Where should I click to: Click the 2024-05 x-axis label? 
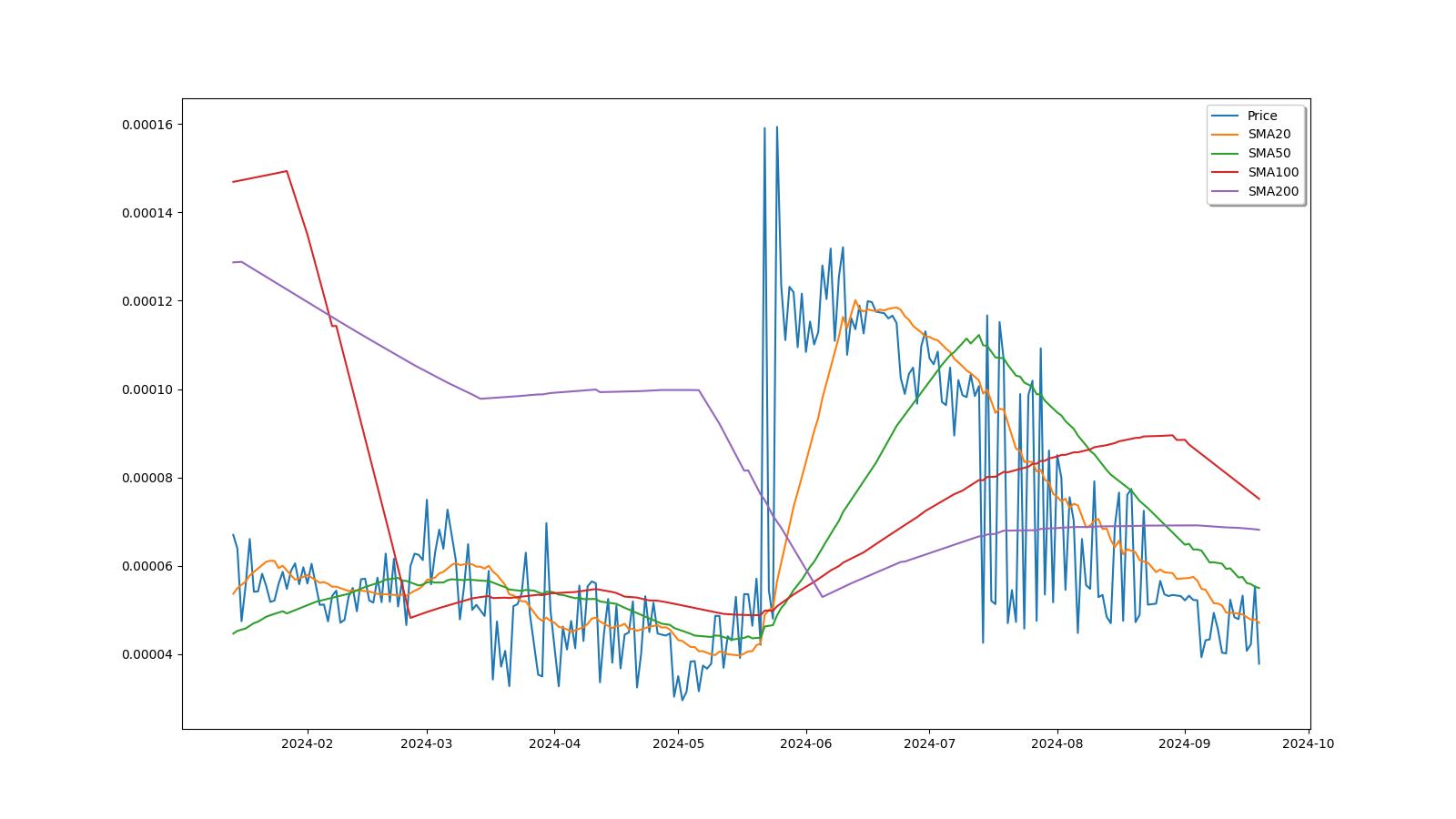click(x=678, y=743)
